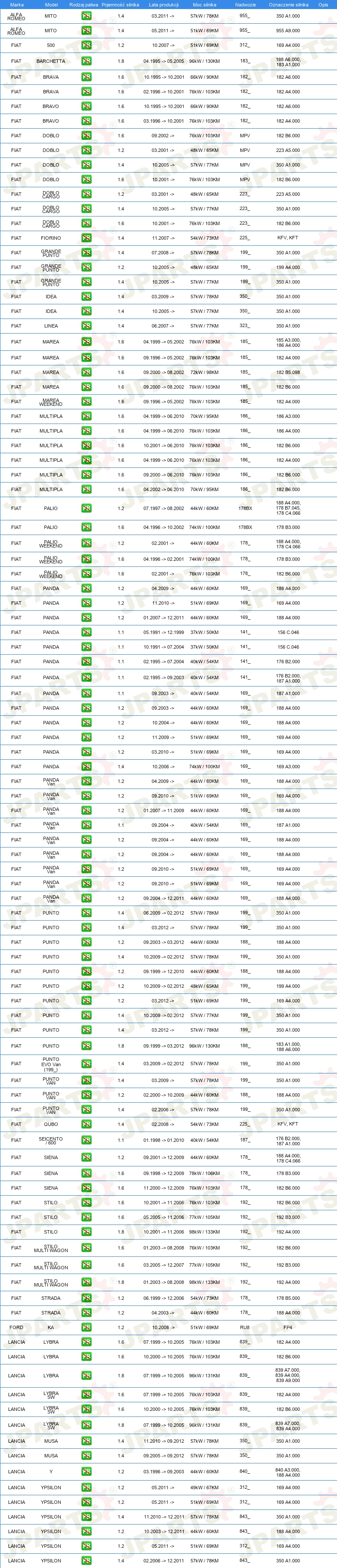Click the fuel icon in the FIAT 500 row

point(87,45)
